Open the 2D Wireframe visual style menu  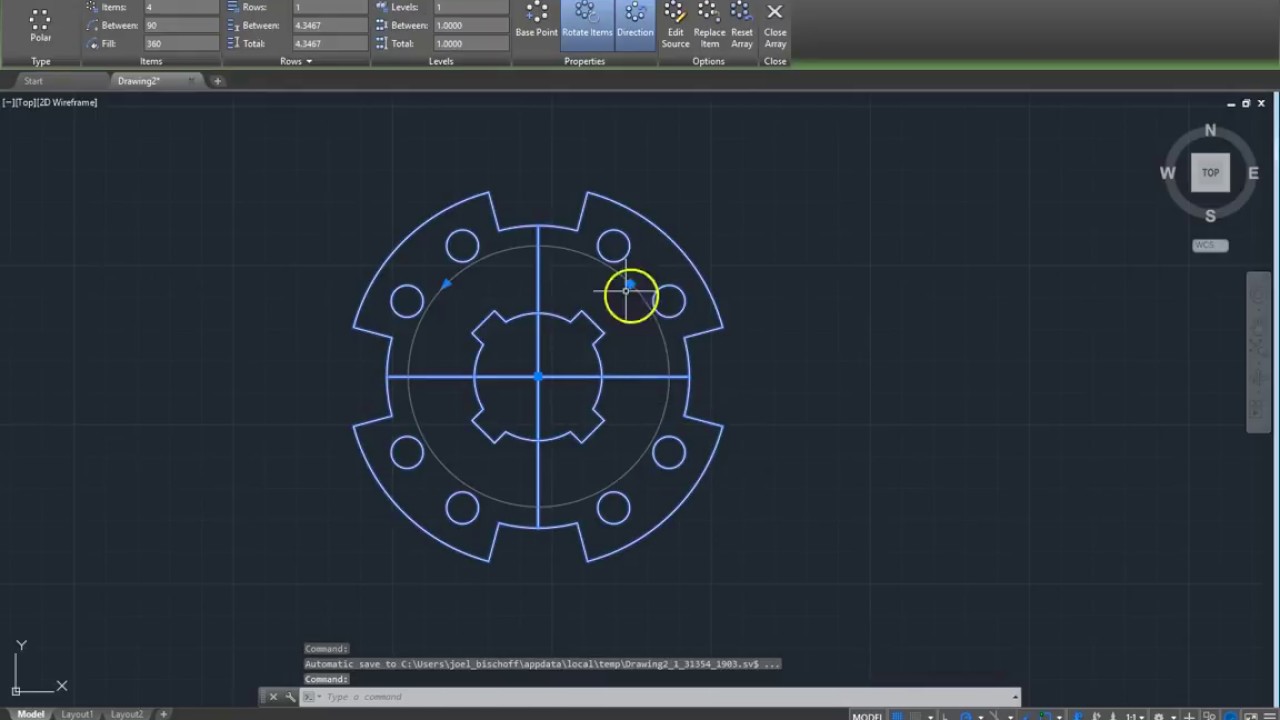click(x=67, y=102)
